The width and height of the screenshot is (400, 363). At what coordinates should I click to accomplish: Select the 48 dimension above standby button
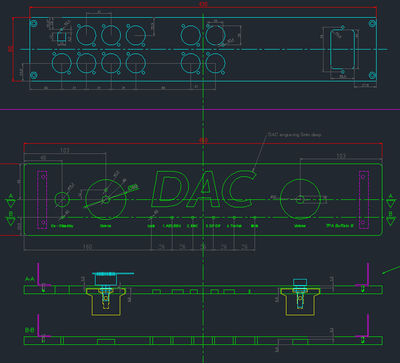click(43, 158)
